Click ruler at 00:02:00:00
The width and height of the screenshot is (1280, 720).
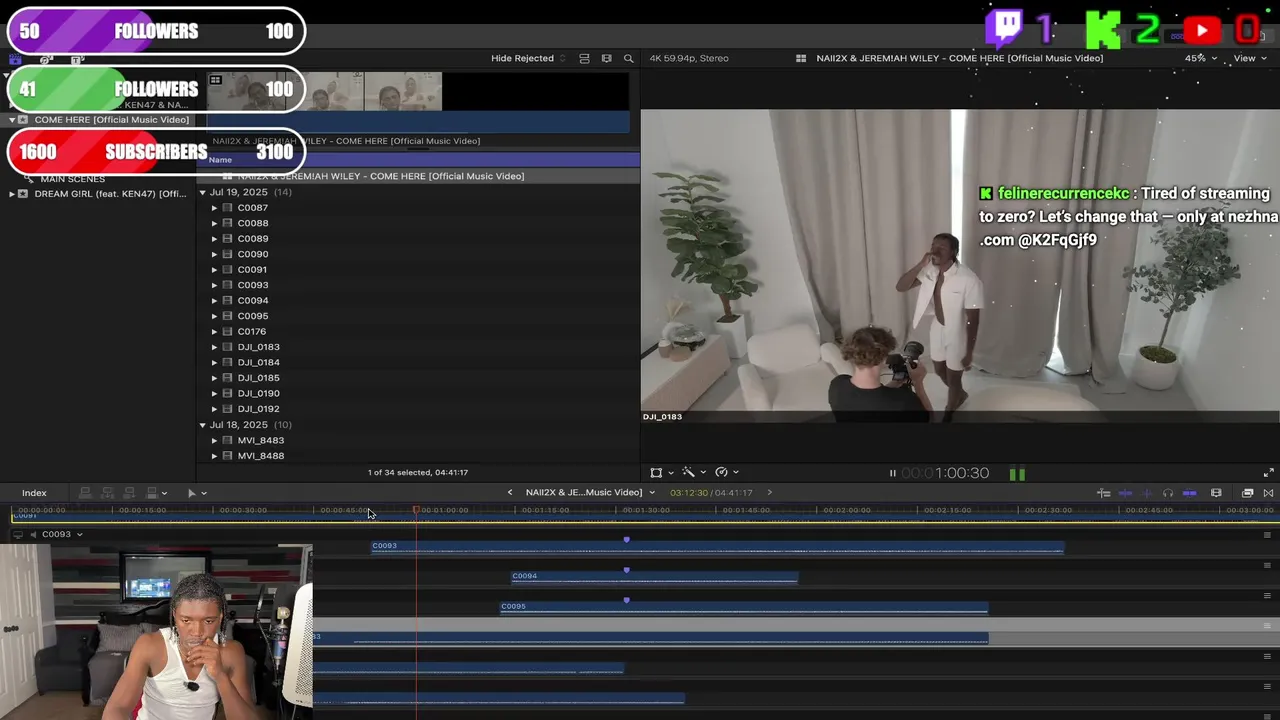tap(846, 510)
